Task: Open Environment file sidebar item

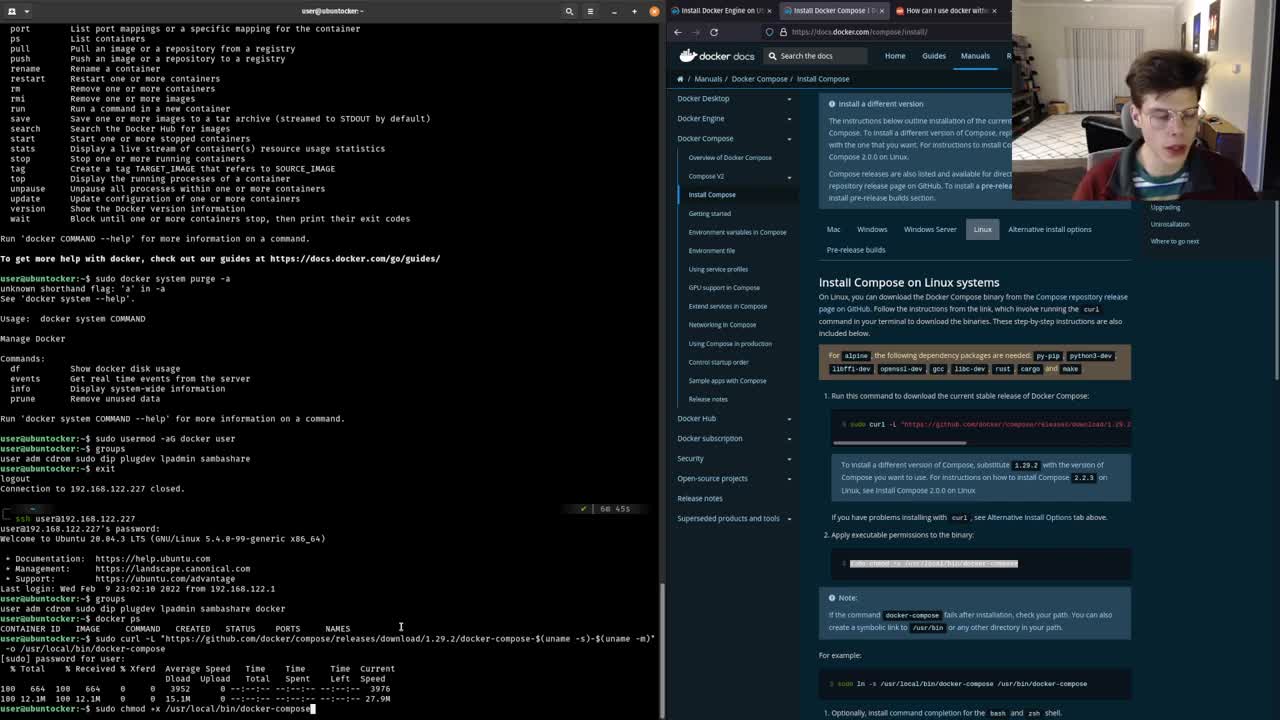Action: pyautogui.click(x=711, y=250)
